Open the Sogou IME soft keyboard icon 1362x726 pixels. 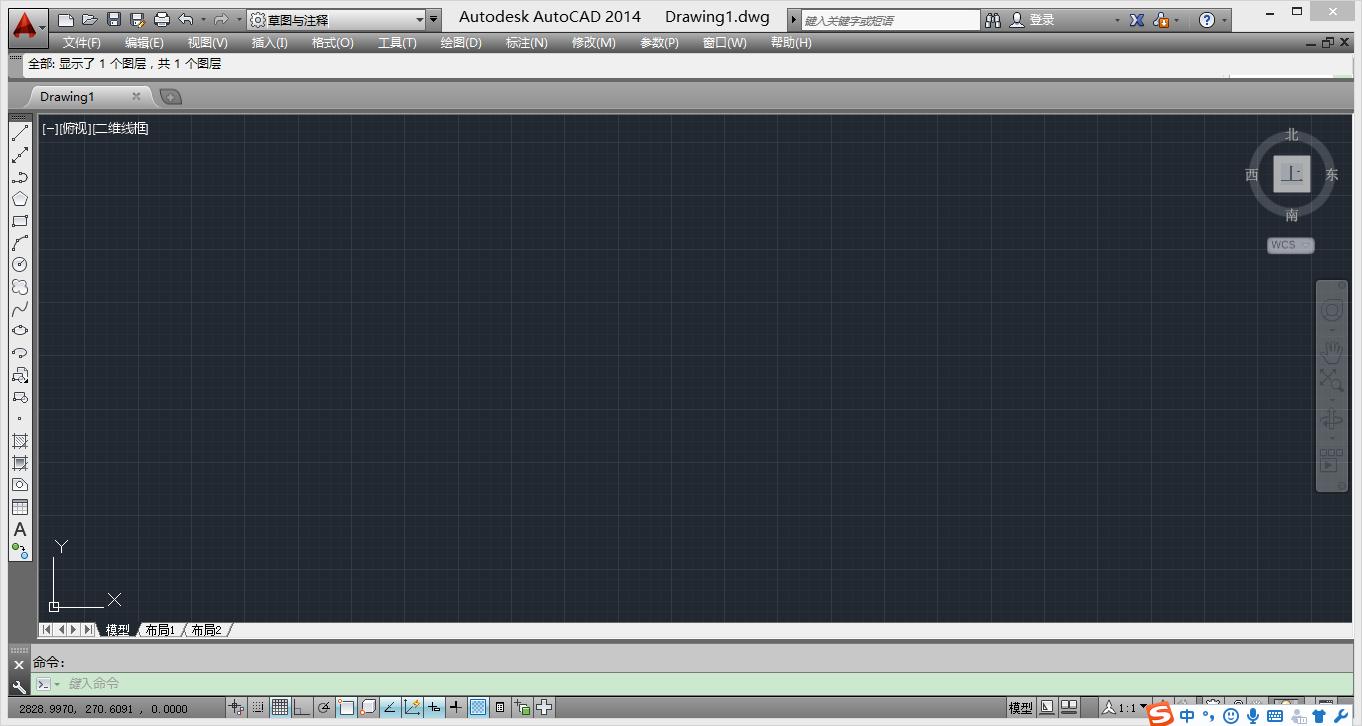1276,716
